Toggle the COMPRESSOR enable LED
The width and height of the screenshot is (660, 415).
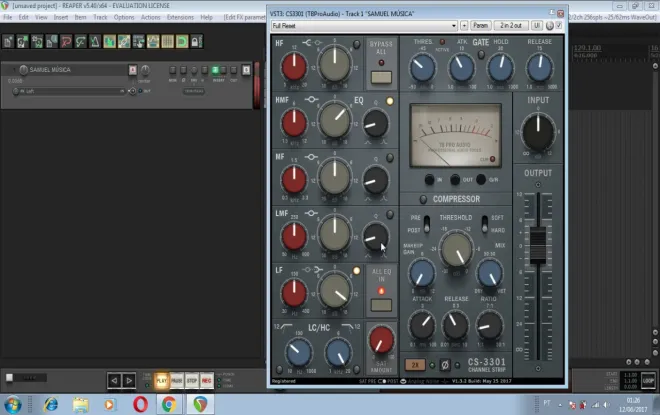coord(423,199)
